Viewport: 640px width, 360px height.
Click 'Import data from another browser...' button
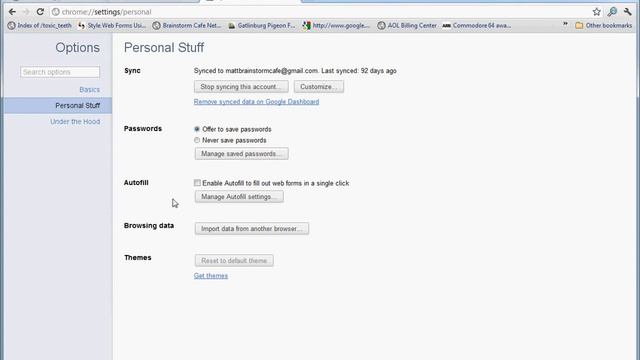coord(252,229)
